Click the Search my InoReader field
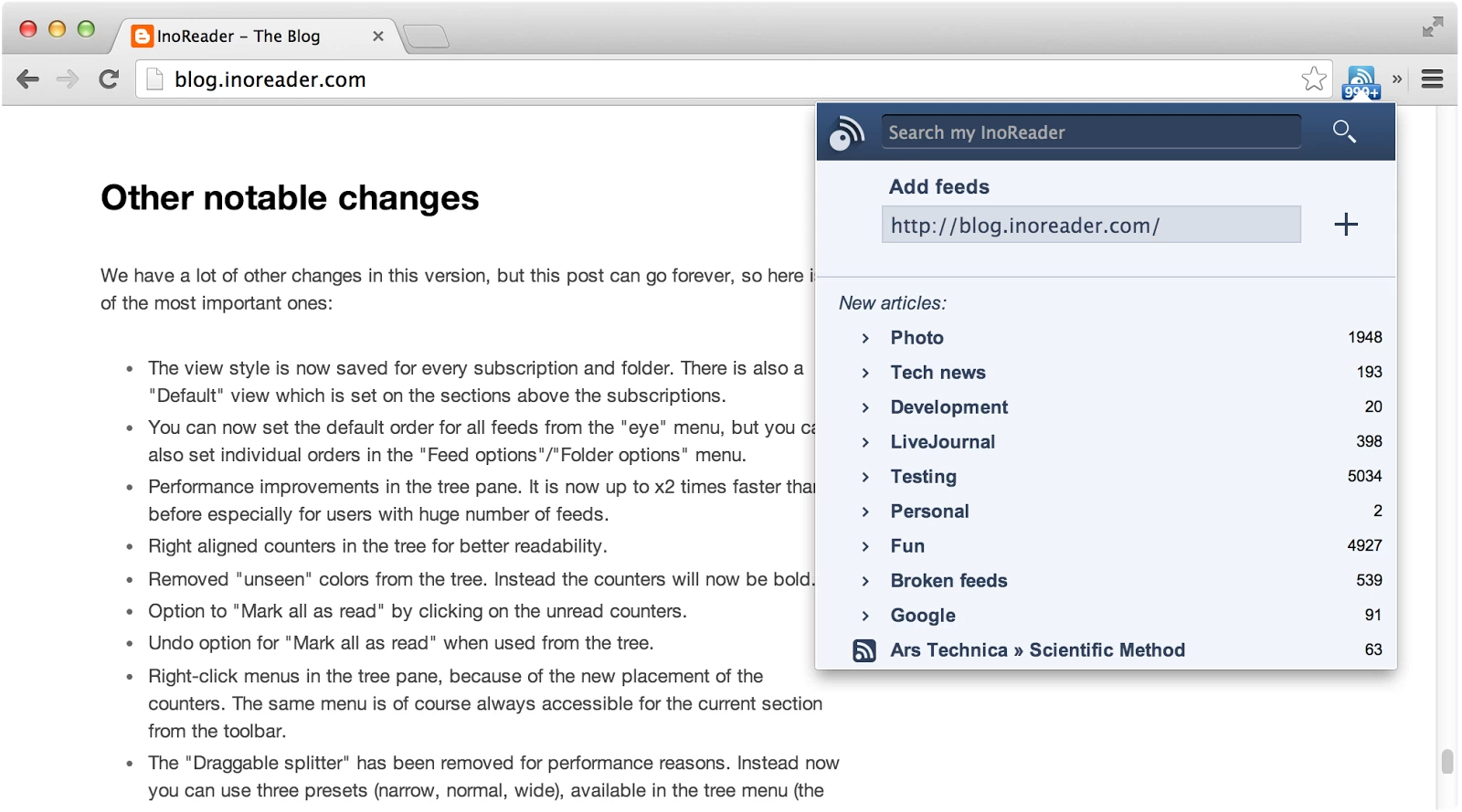 (x=1091, y=132)
